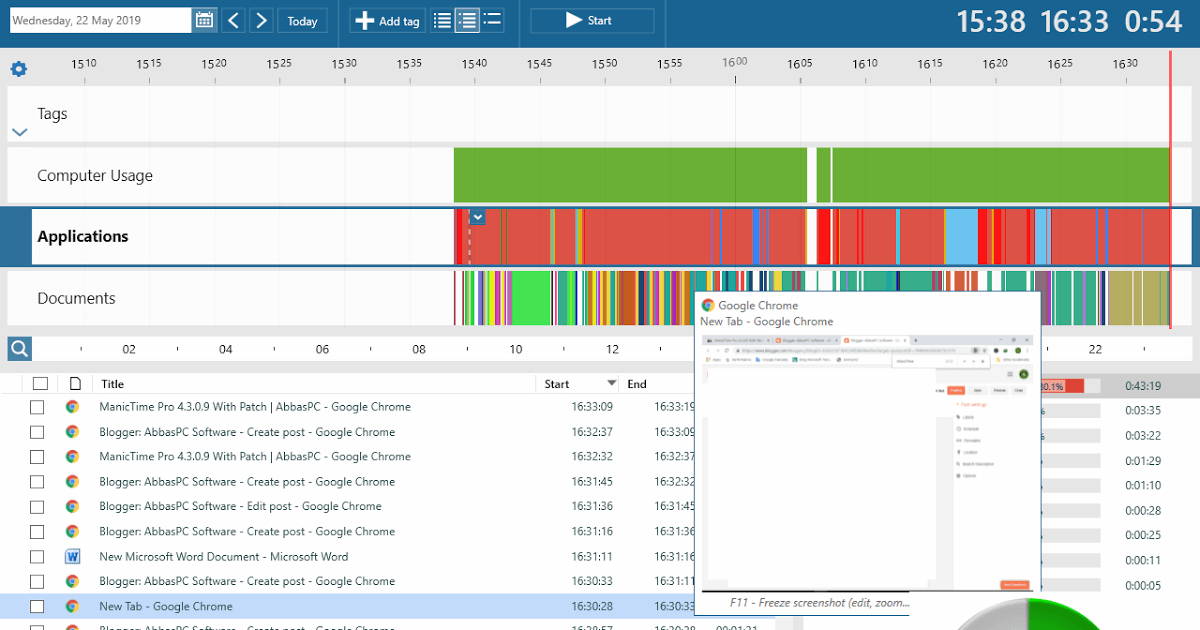Select the Applications timeline label
The image size is (1200, 630).
coord(83,237)
